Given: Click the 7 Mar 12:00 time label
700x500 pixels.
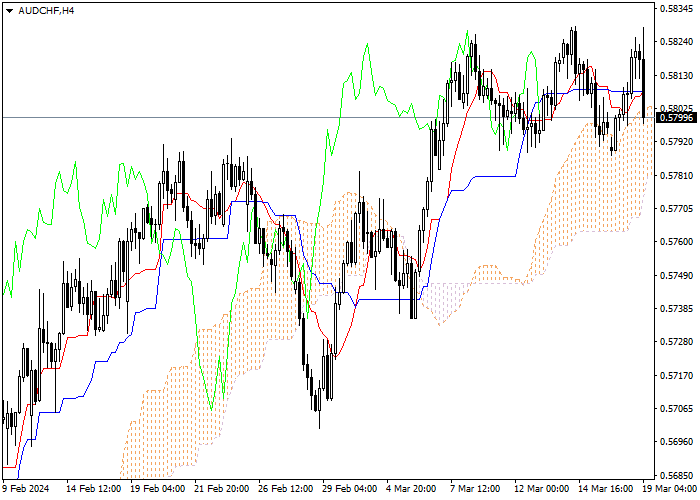Looking at the screenshot, I should (x=475, y=489).
